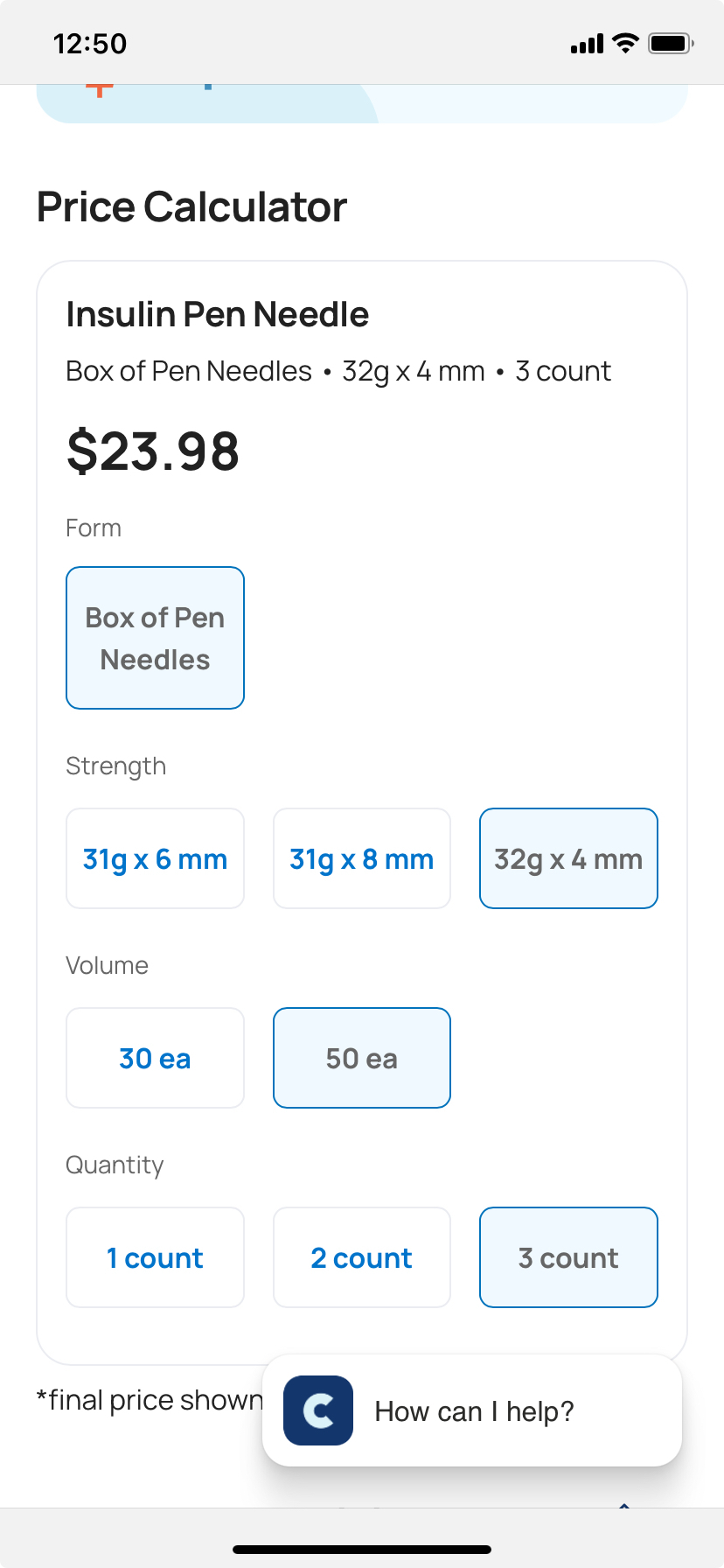Open the chat assistant logo icon
Viewport: 724px width, 1568px height.
pyautogui.click(x=318, y=1410)
